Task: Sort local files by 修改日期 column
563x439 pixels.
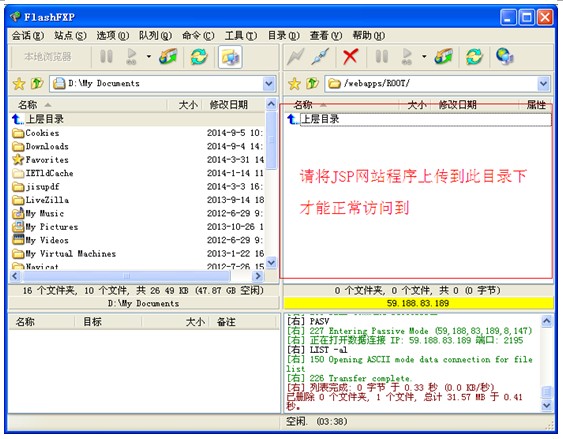Action: [233, 105]
